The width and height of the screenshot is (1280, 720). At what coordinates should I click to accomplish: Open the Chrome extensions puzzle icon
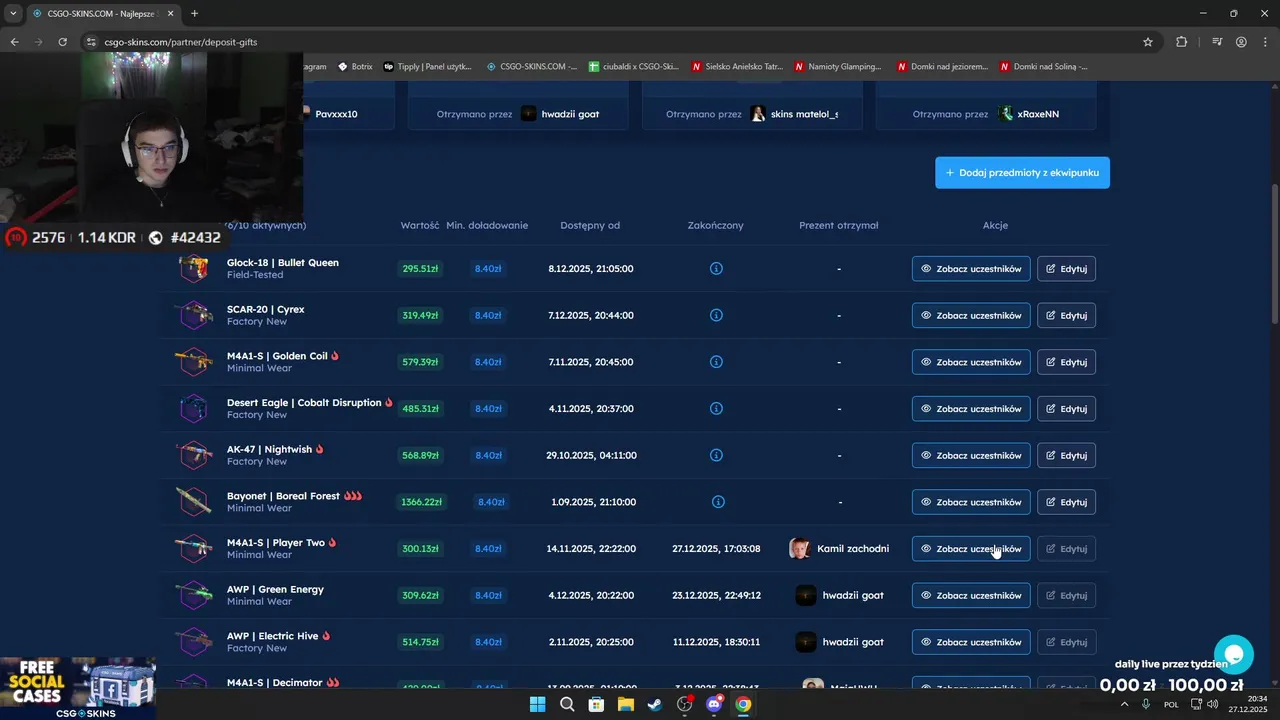[1182, 42]
